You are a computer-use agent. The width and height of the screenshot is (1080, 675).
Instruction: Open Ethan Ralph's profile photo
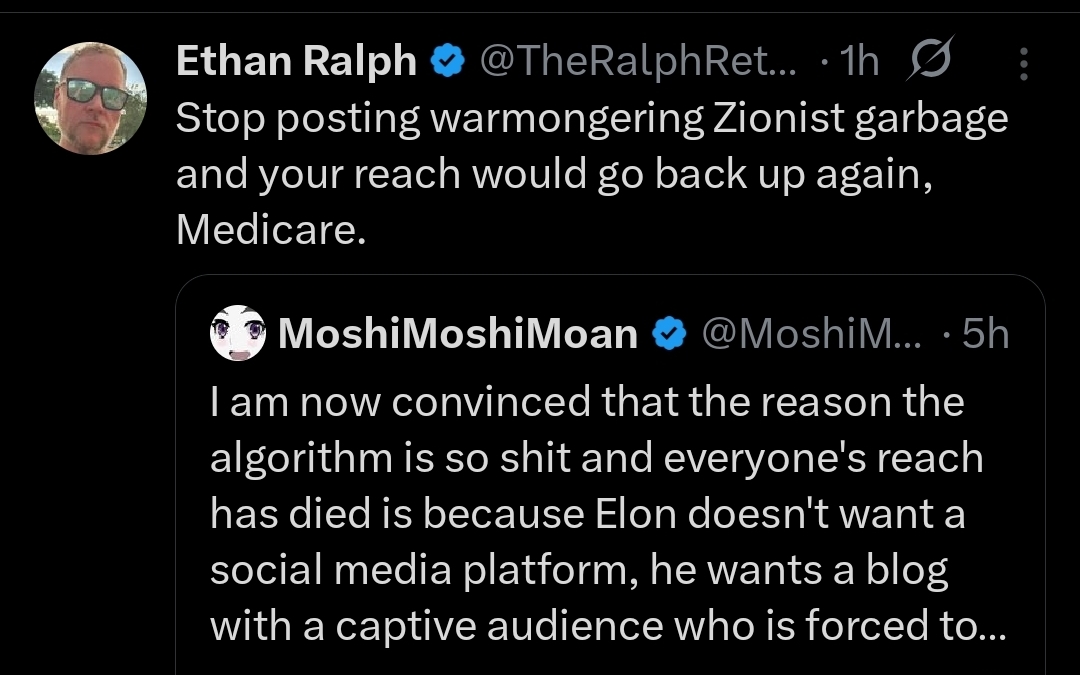(90, 98)
